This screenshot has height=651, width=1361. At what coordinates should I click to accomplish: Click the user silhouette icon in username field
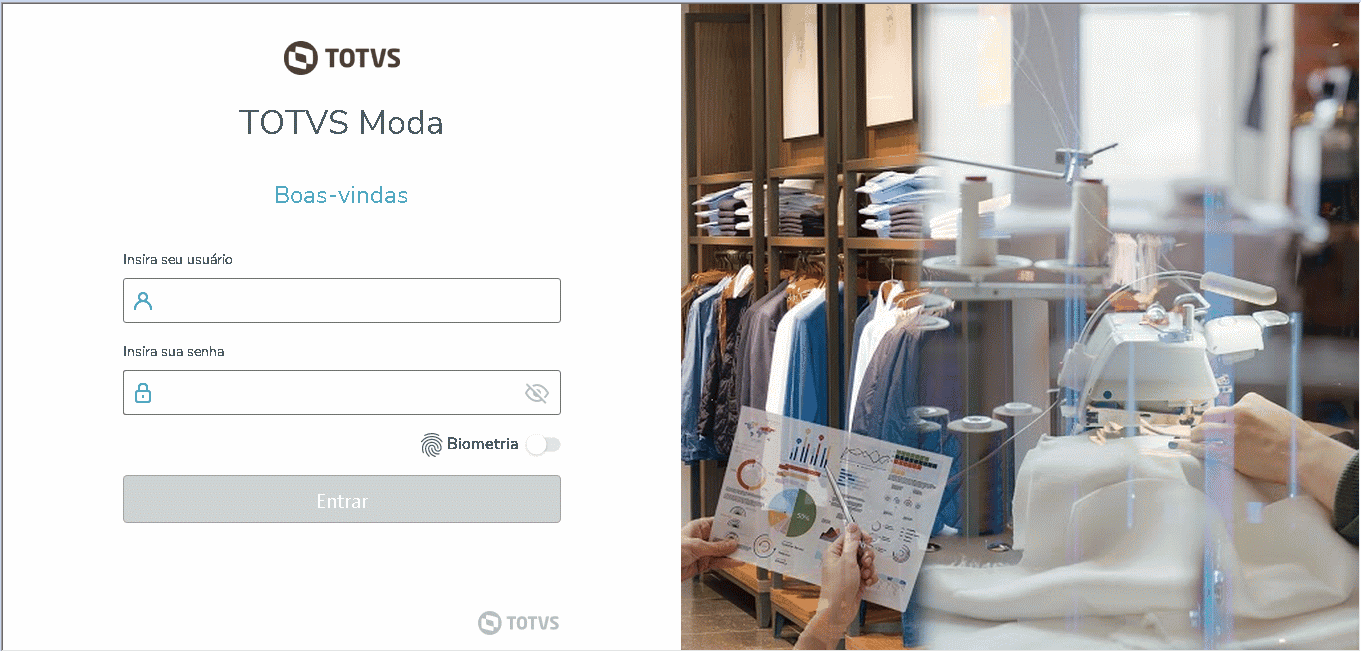tap(143, 300)
